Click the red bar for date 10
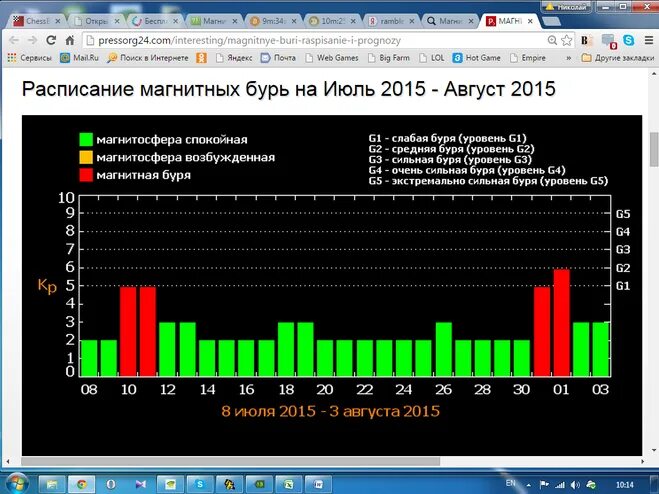Image resolution: width=659 pixels, height=494 pixels. tap(128, 331)
